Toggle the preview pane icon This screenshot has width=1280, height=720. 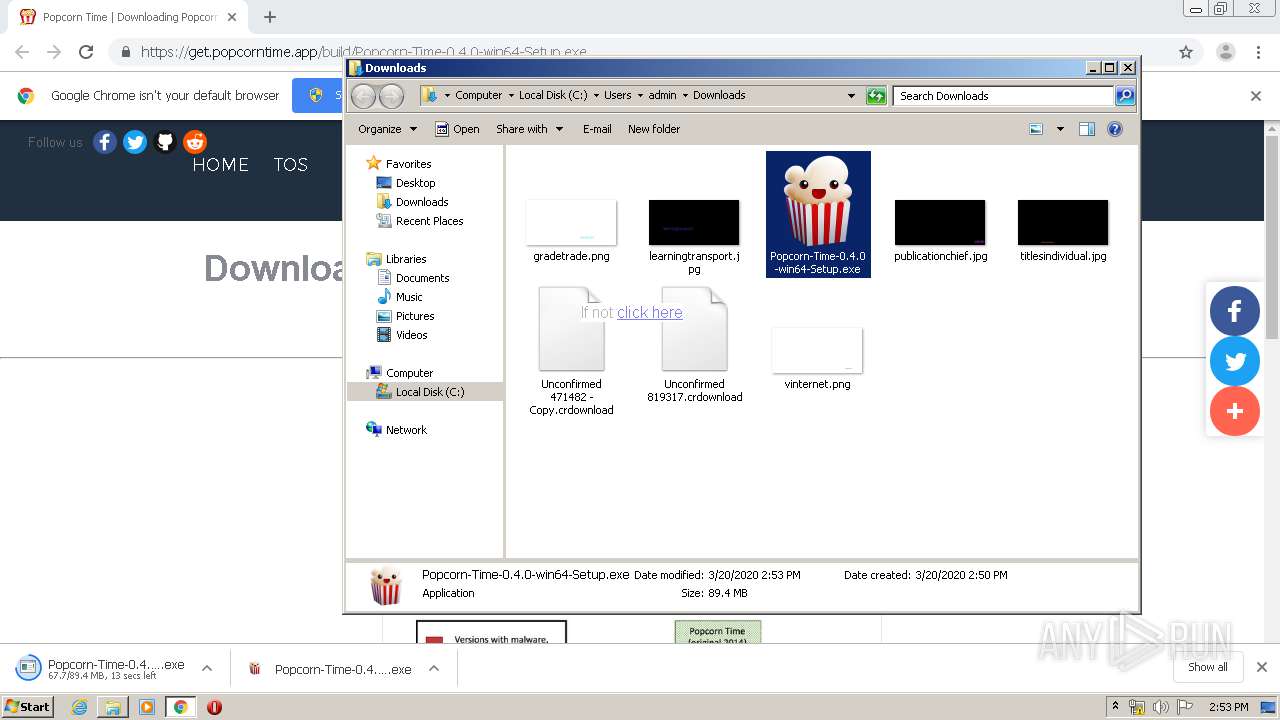[x=1087, y=129]
